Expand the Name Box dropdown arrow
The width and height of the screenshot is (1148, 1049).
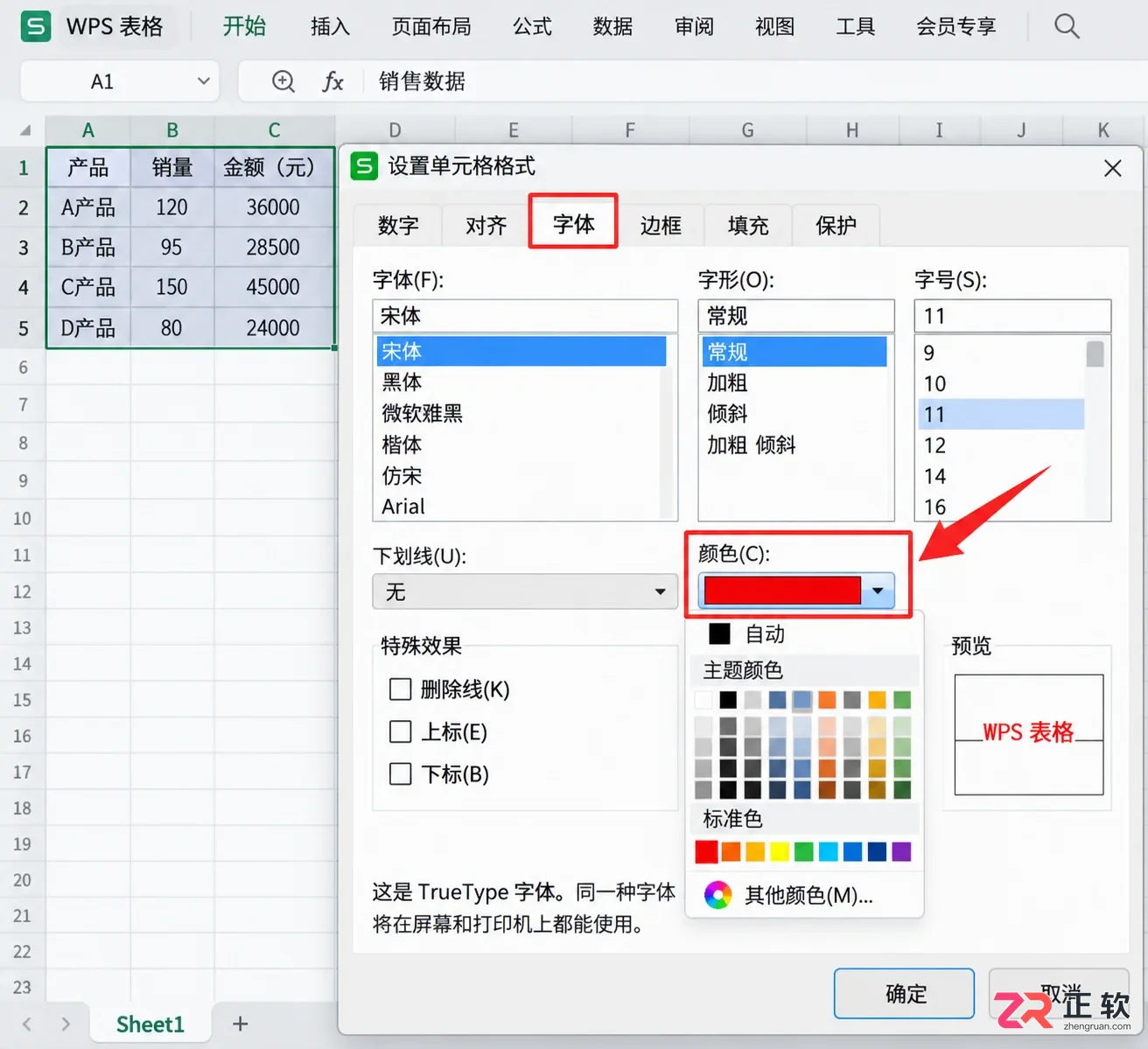pyautogui.click(x=204, y=81)
